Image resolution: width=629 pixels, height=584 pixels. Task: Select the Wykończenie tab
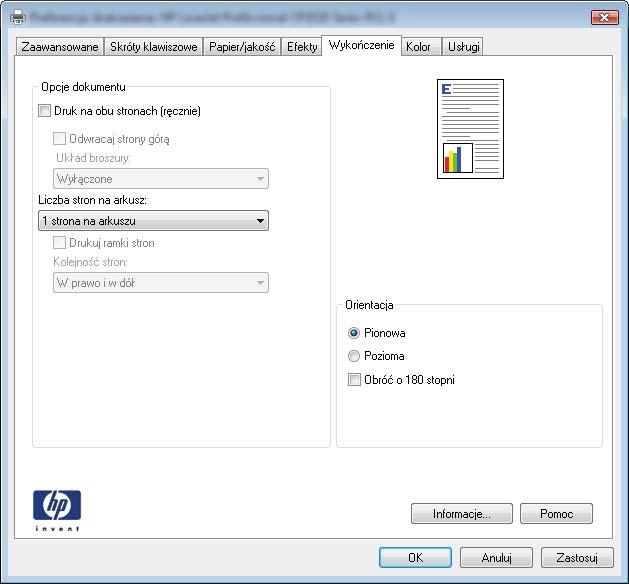361,45
